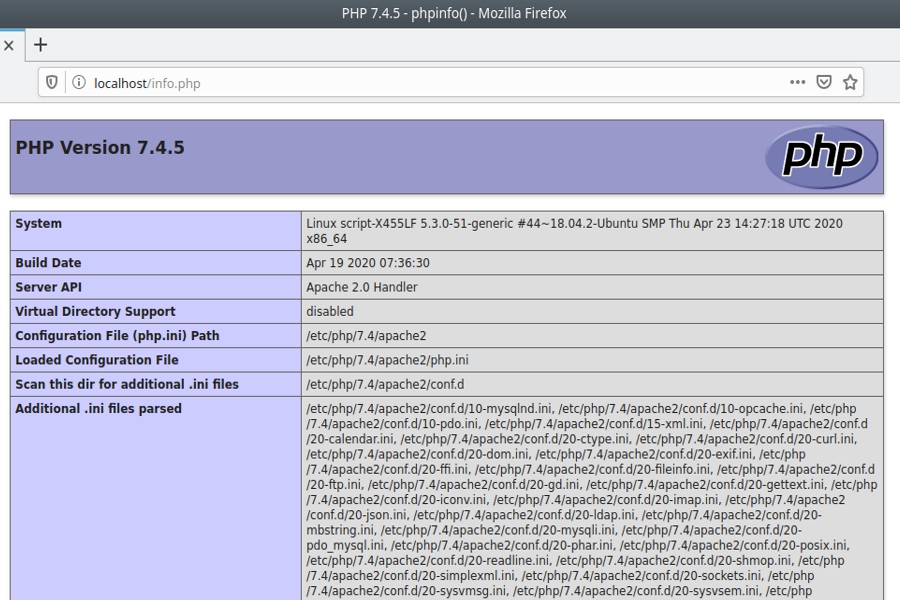Image resolution: width=900 pixels, height=600 pixels.
Task: Click the Server API label
Action: coord(48,287)
